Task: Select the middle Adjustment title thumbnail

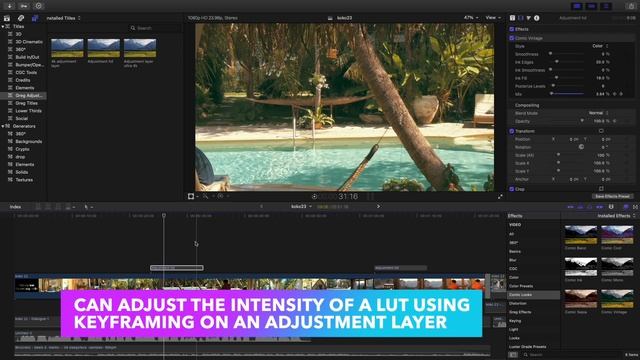Action: tap(104, 48)
